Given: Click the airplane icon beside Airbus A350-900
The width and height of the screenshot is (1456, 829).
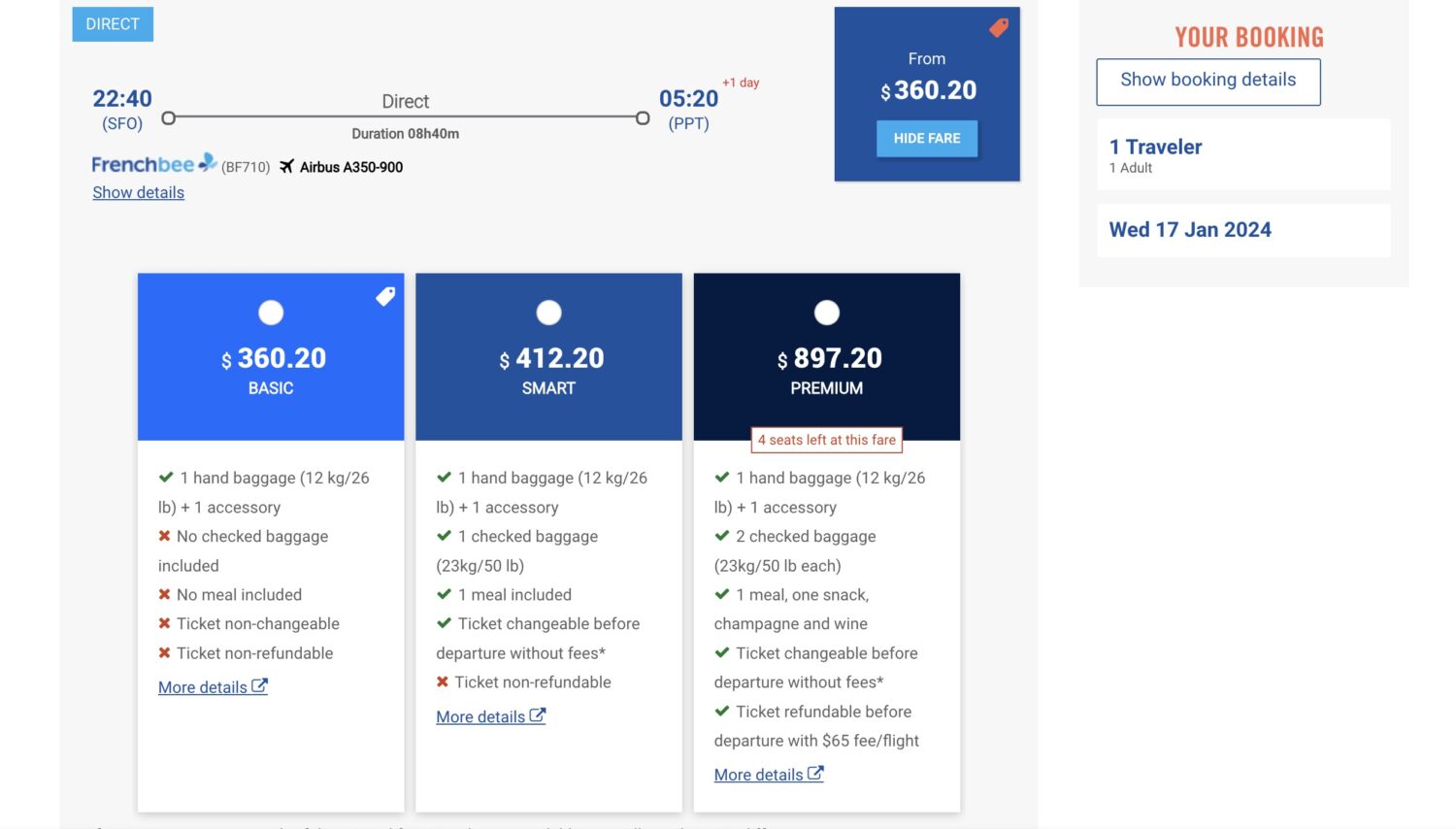Looking at the screenshot, I should tap(286, 167).
